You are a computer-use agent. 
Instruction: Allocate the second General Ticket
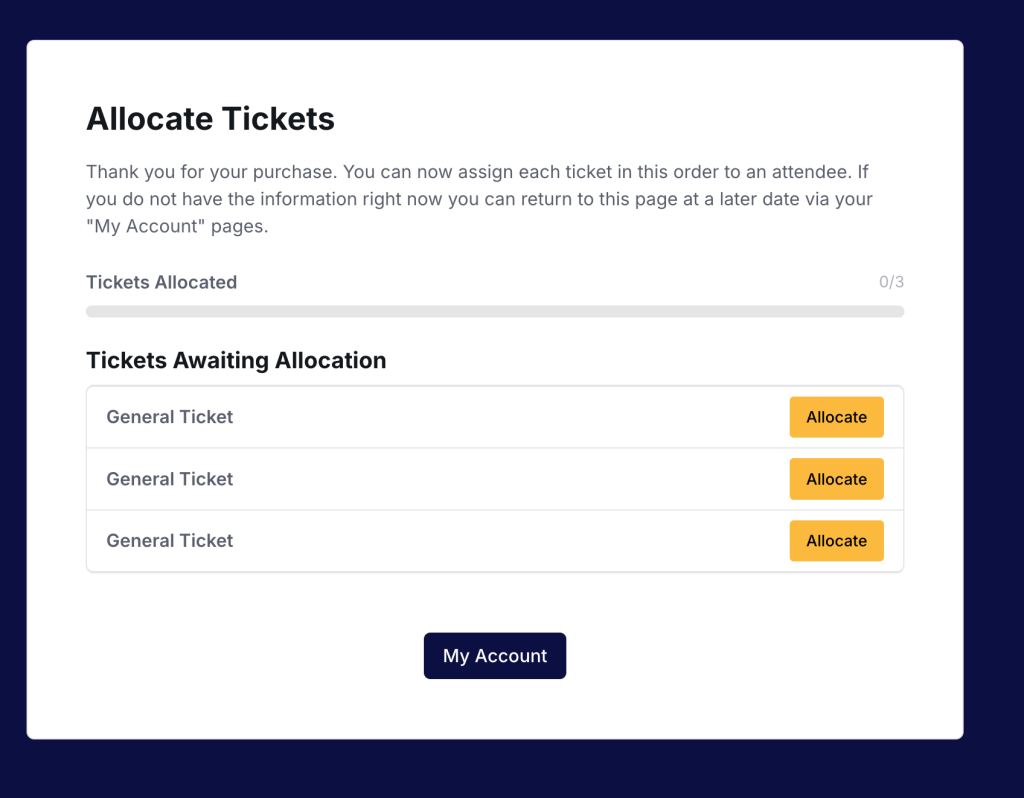(x=836, y=479)
